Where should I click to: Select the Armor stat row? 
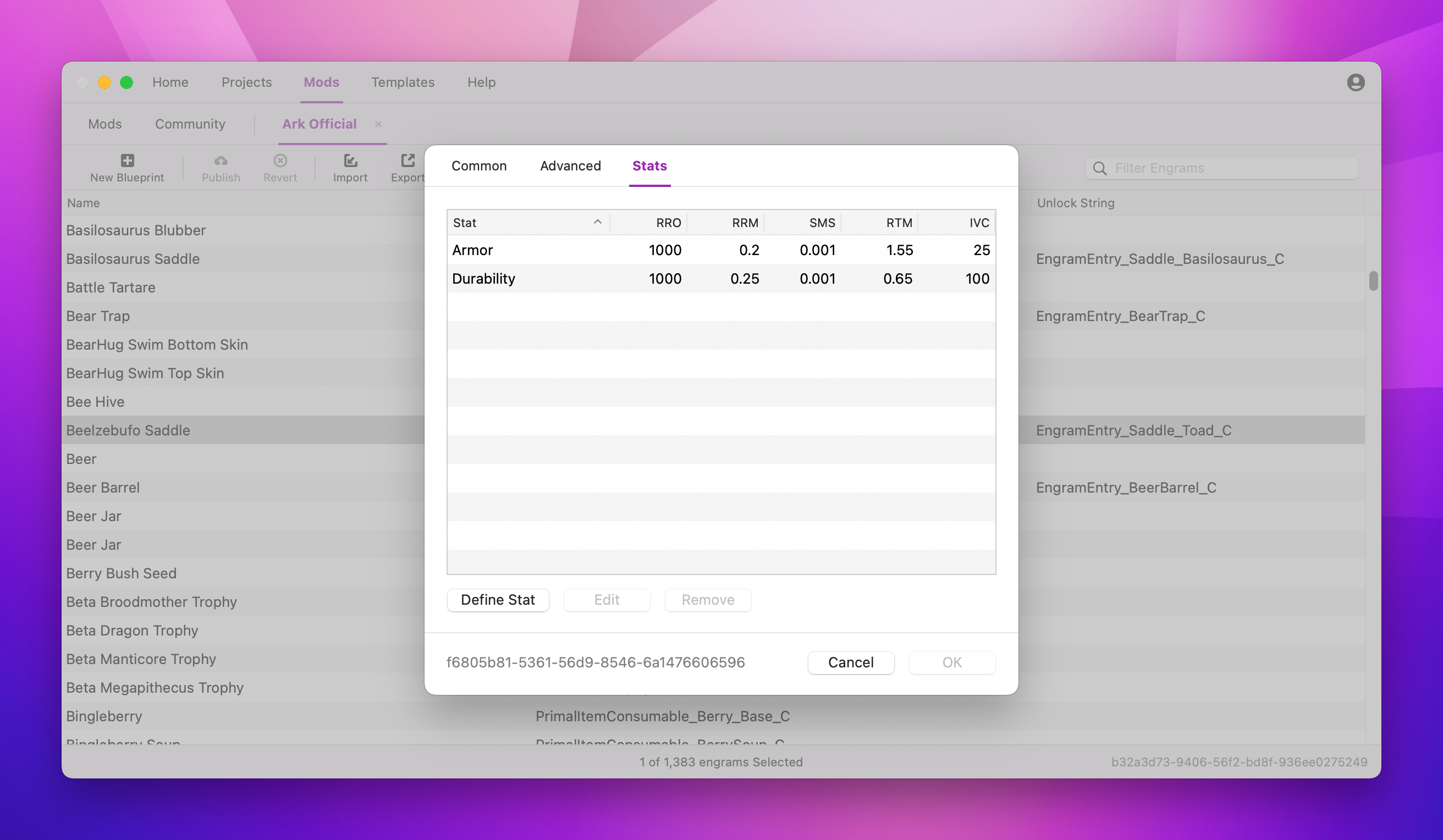pyautogui.click(x=720, y=250)
